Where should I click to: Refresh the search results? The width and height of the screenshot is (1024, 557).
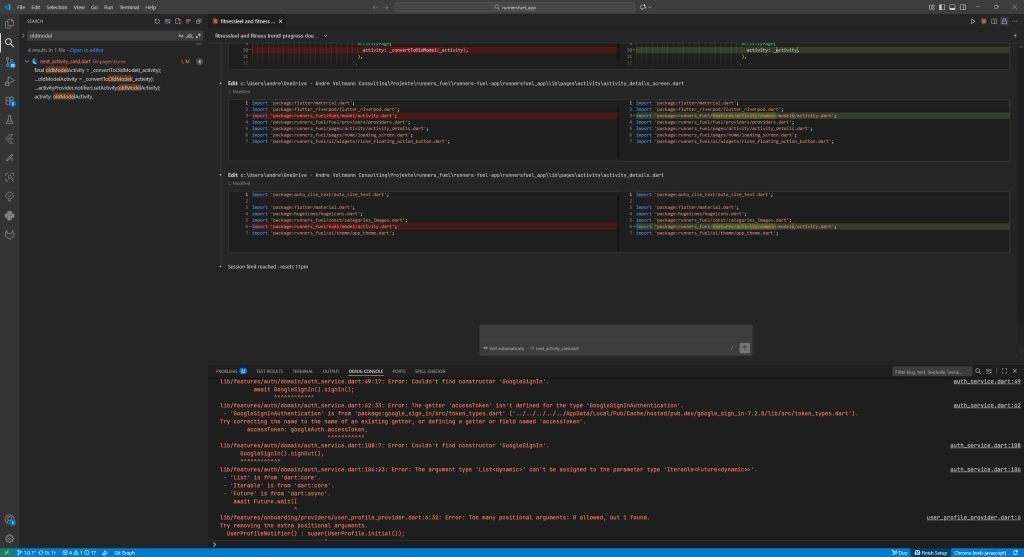[x=157, y=21]
